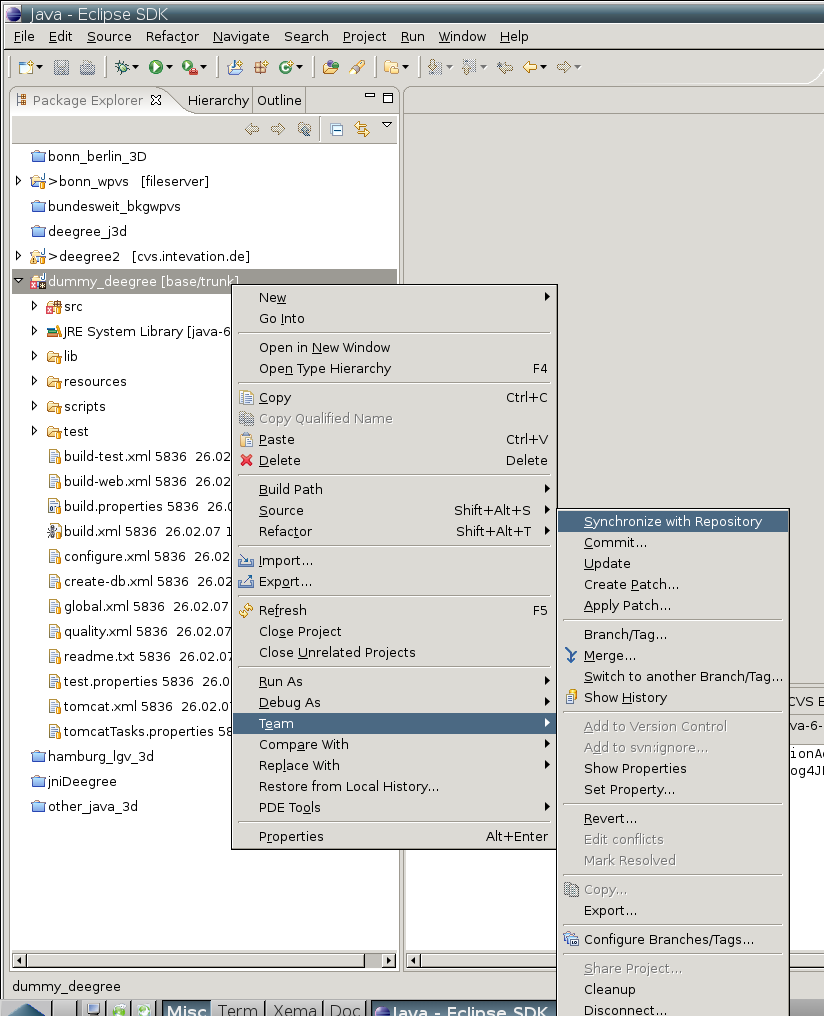
Task: Click the Package Explorer horizontal scrollbar
Action: [195, 960]
